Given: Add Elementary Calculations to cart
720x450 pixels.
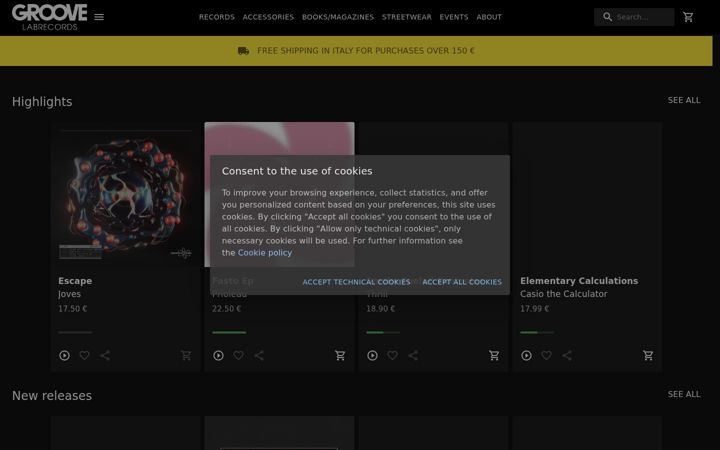Looking at the screenshot, I should click(648, 355).
